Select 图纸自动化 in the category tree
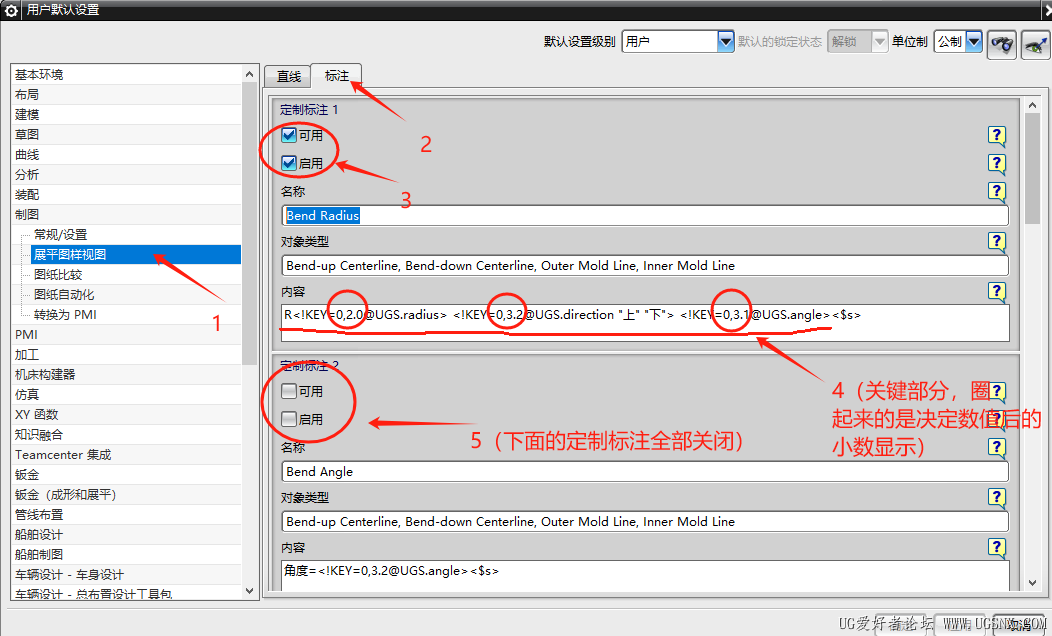Screen dimensions: 1052x636 (x=64, y=295)
